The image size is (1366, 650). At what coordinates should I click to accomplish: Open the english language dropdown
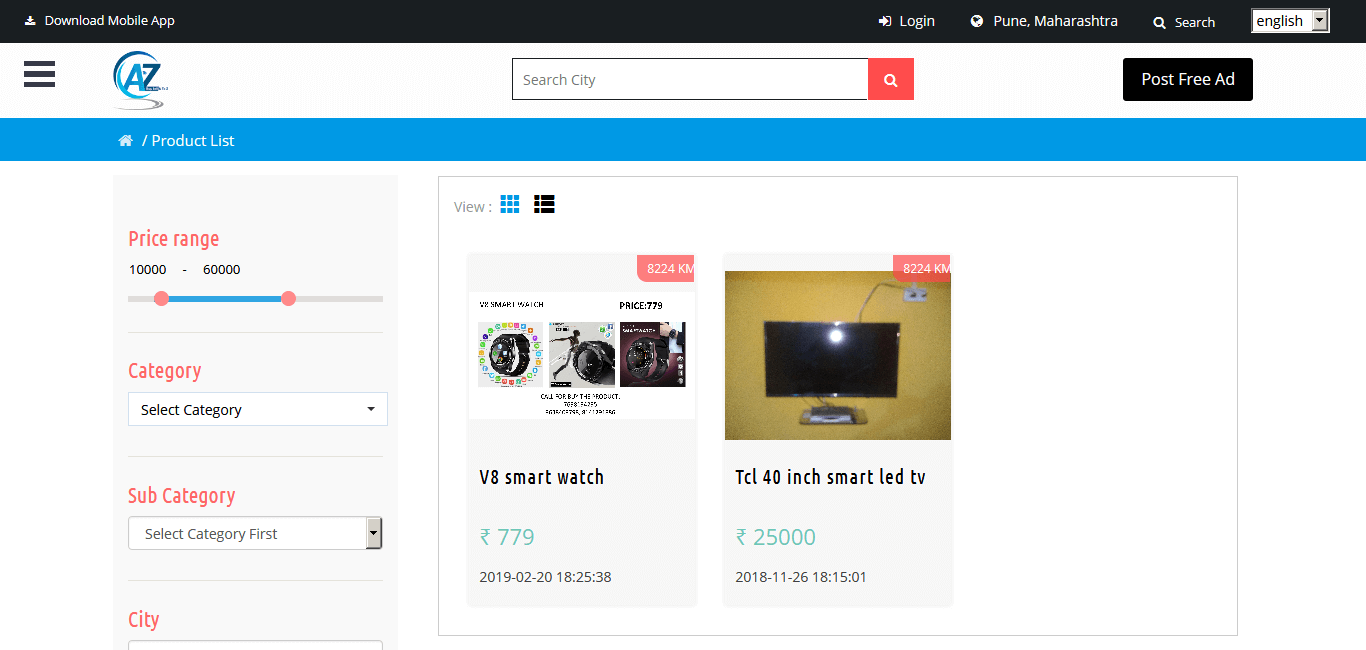tap(1290, 21)
